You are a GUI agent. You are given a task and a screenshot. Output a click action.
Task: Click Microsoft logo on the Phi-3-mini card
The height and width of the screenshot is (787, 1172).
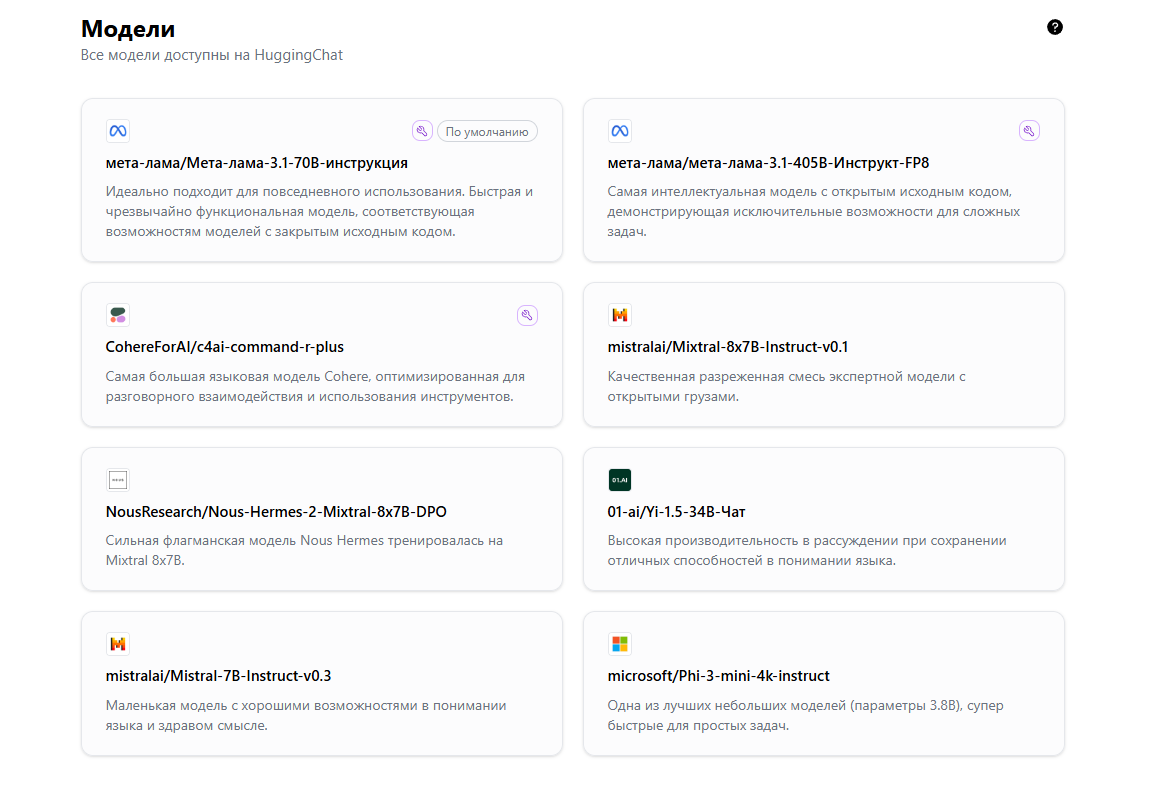tap(620, 644)
